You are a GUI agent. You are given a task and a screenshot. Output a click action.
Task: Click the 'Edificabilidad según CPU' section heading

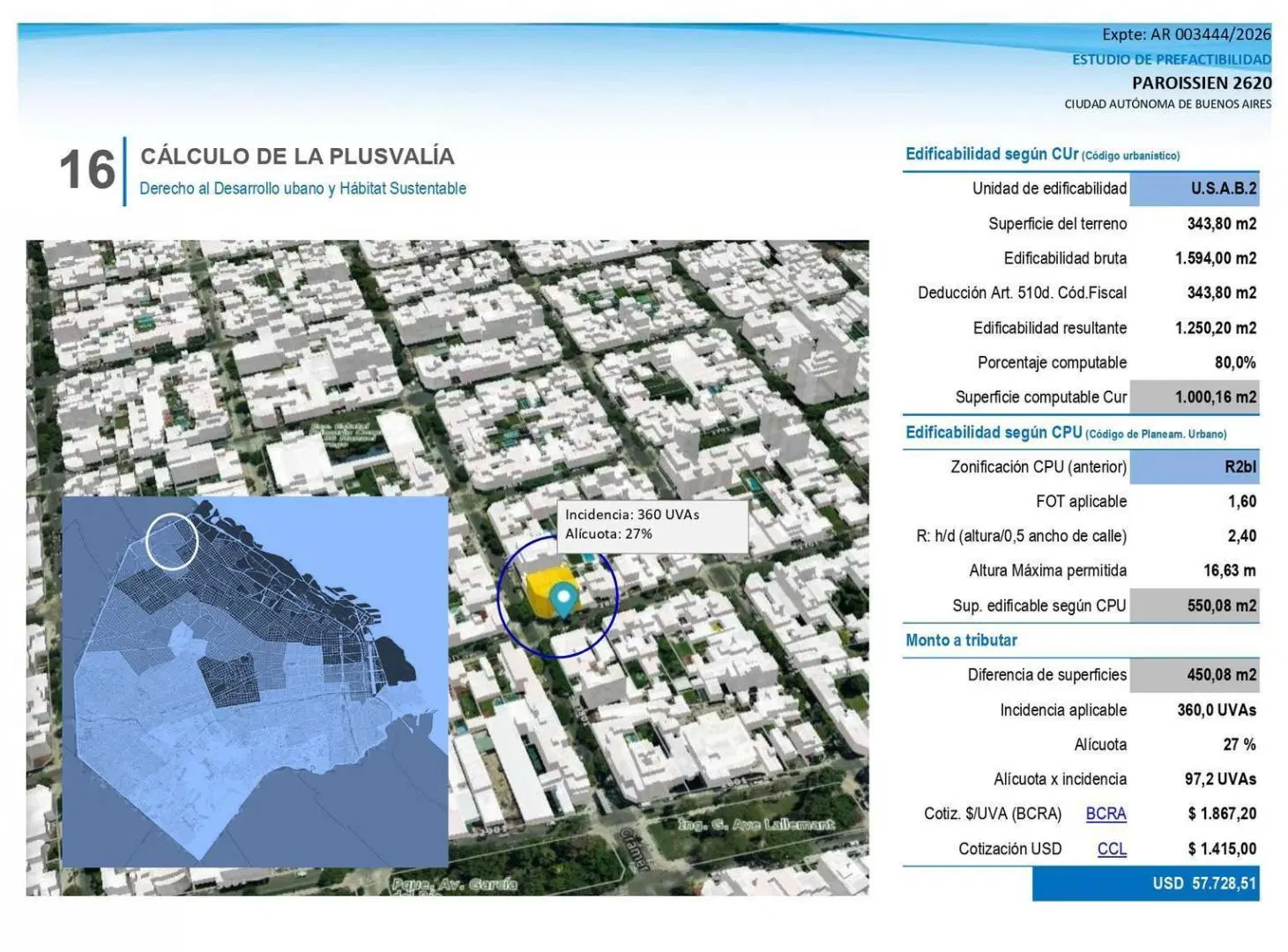(1066, 433)
